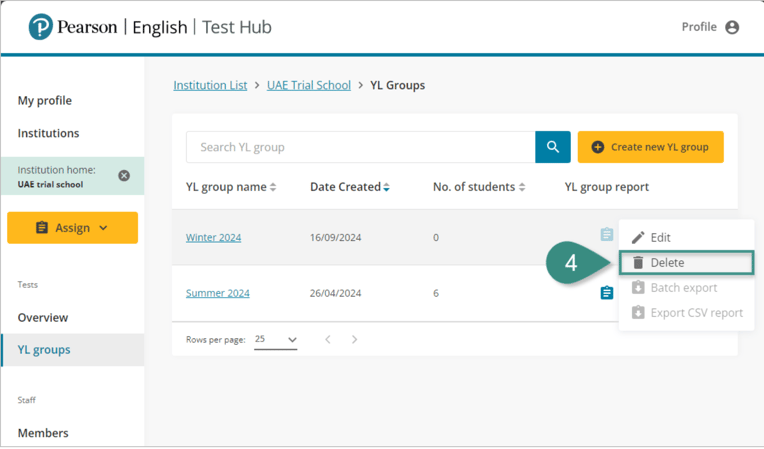Screen dimensions: 764x449
Task: Select Edit from the context menu
Action: 660,238
